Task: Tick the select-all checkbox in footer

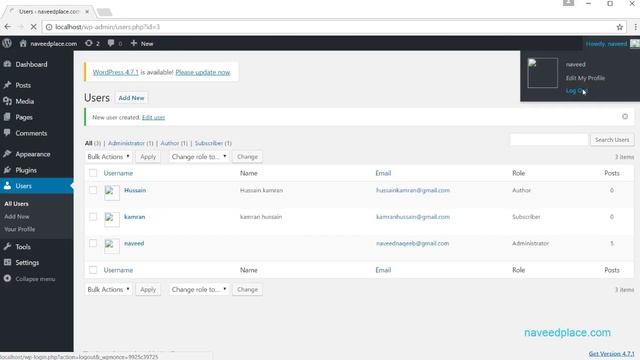Action: [93, 270]
